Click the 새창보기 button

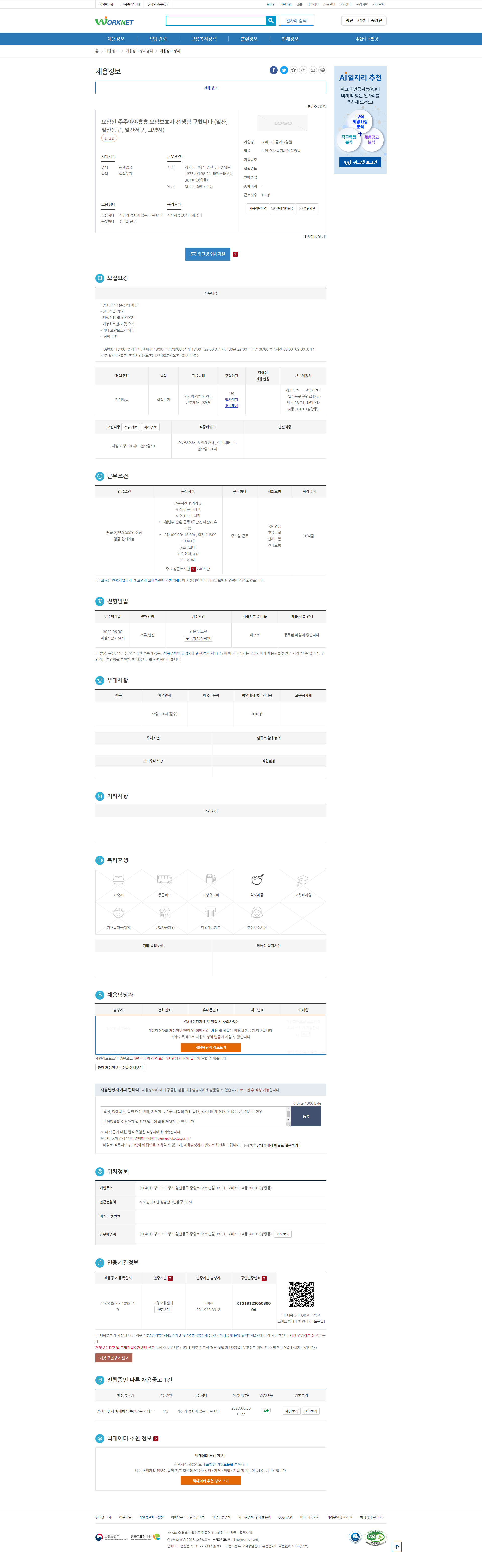pos(292,1411)
